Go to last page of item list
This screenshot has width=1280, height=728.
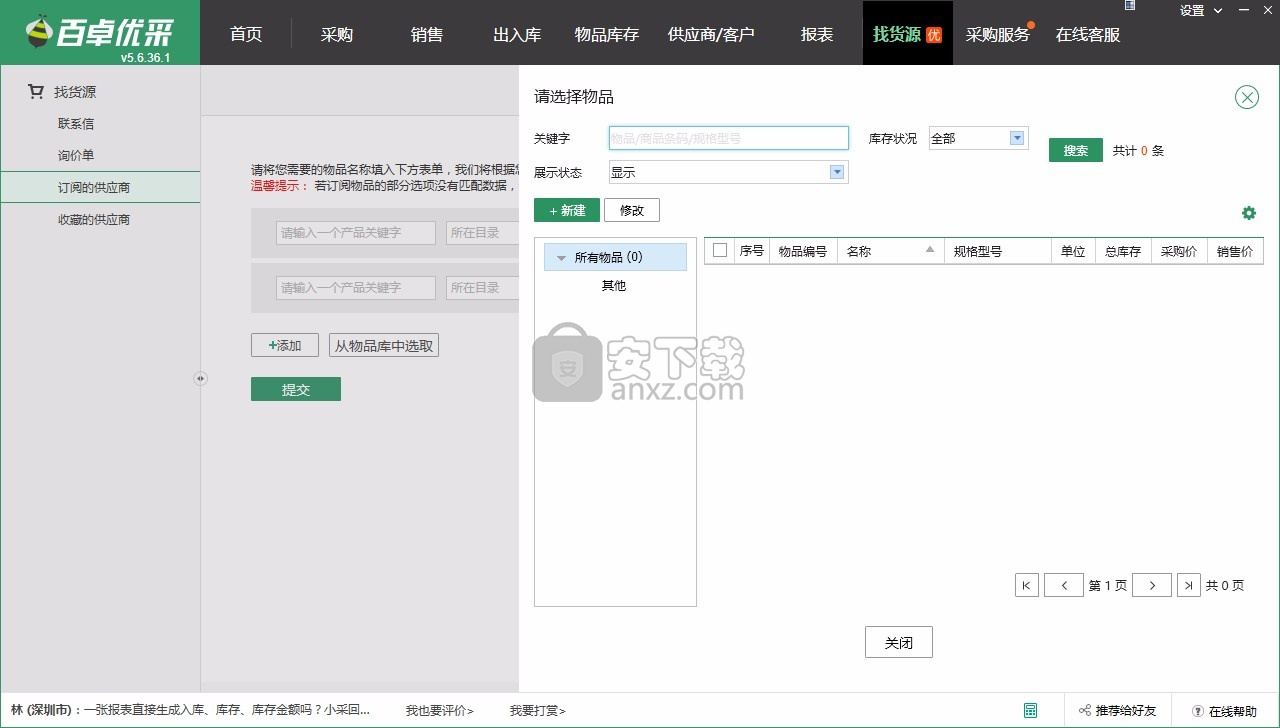click(1189, 585)
